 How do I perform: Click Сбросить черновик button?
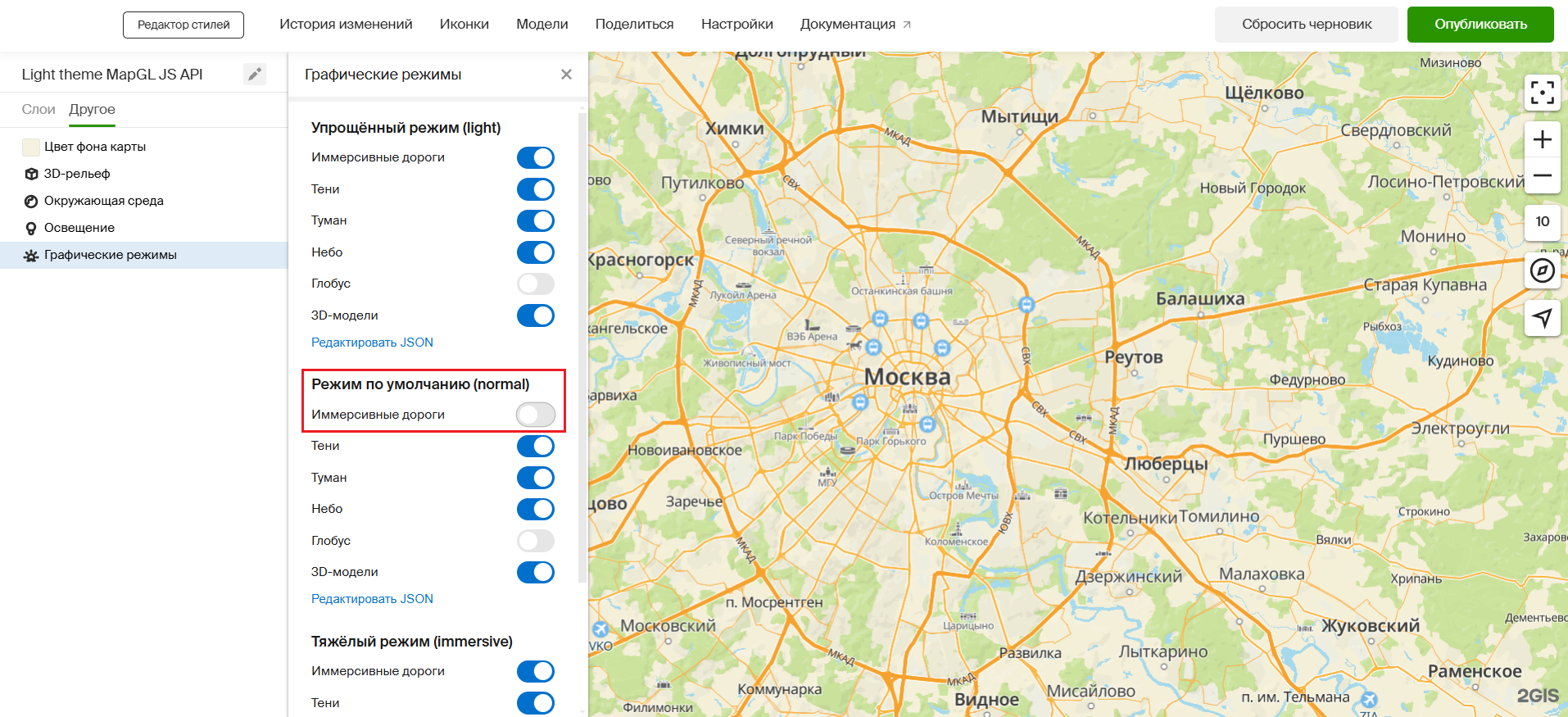pos(1306,25)
